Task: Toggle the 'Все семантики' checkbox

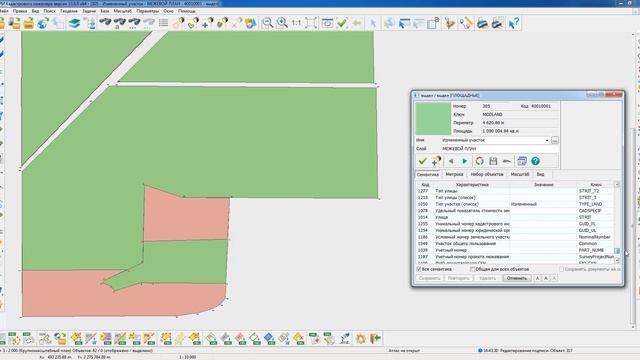Action: (419, 269)
